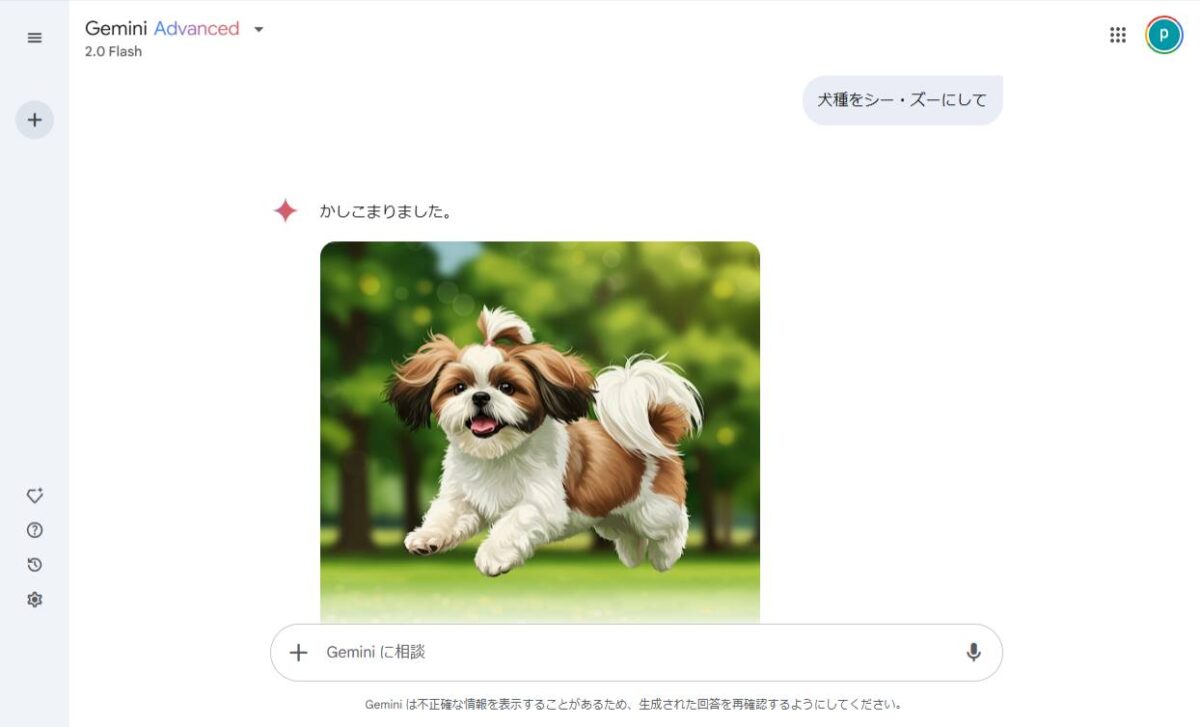Start a new chat with plus button
1200x727 pixels.
(35, 120)
